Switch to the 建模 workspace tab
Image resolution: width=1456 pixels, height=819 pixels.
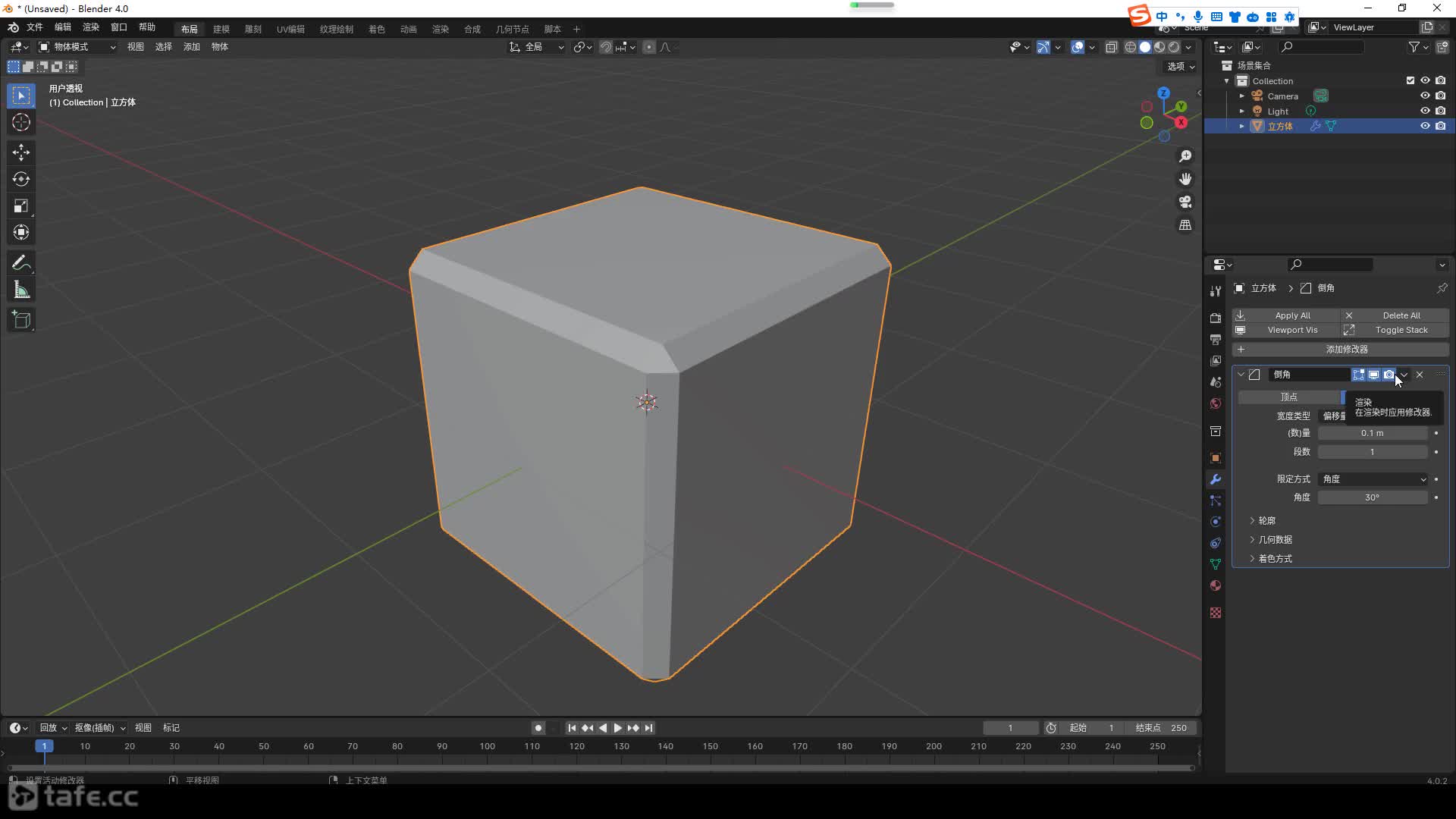(x=221, y=29)
